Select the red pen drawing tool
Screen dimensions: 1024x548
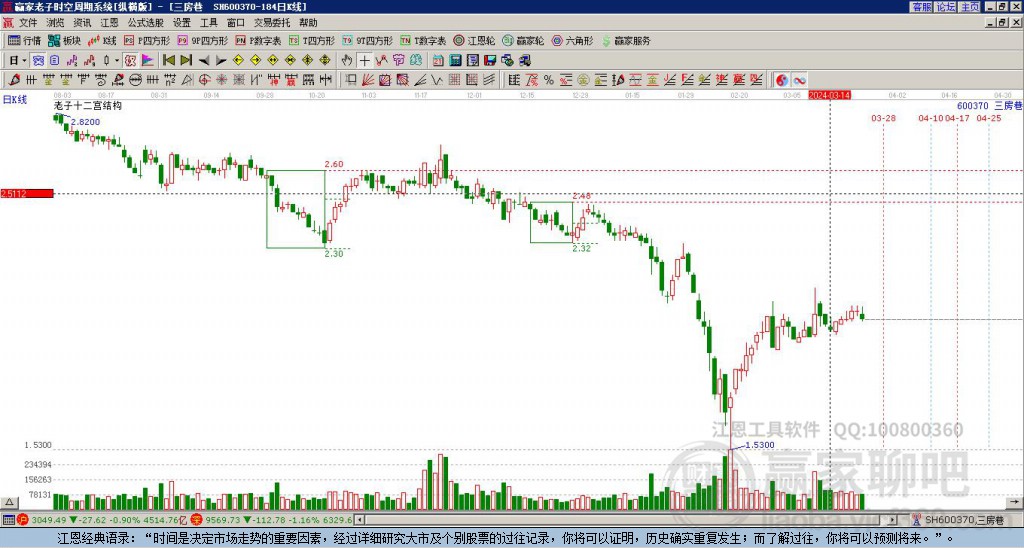14,80
